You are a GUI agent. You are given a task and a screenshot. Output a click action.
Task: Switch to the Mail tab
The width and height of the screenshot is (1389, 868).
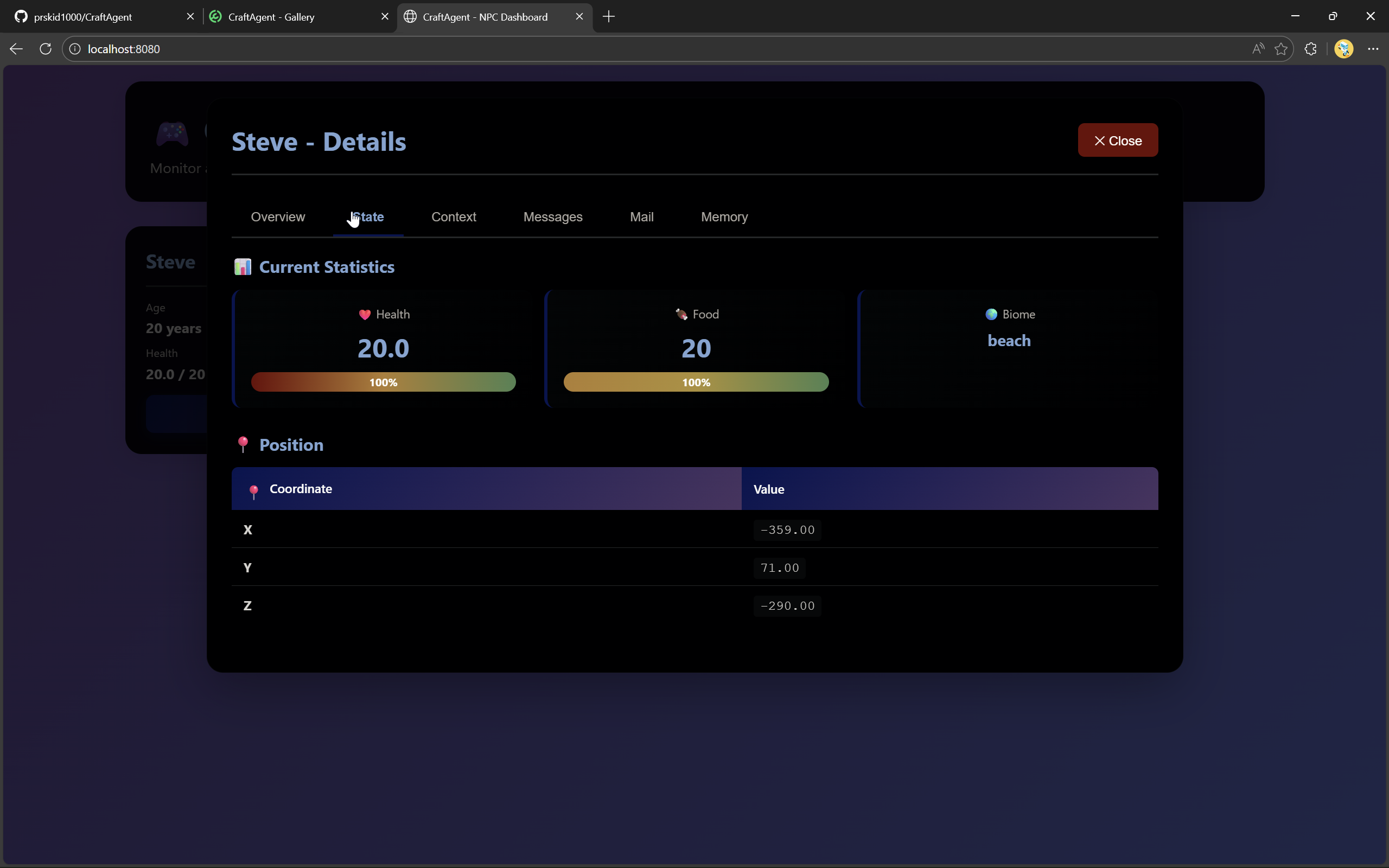pyautogui.click(x=642, y=217)
